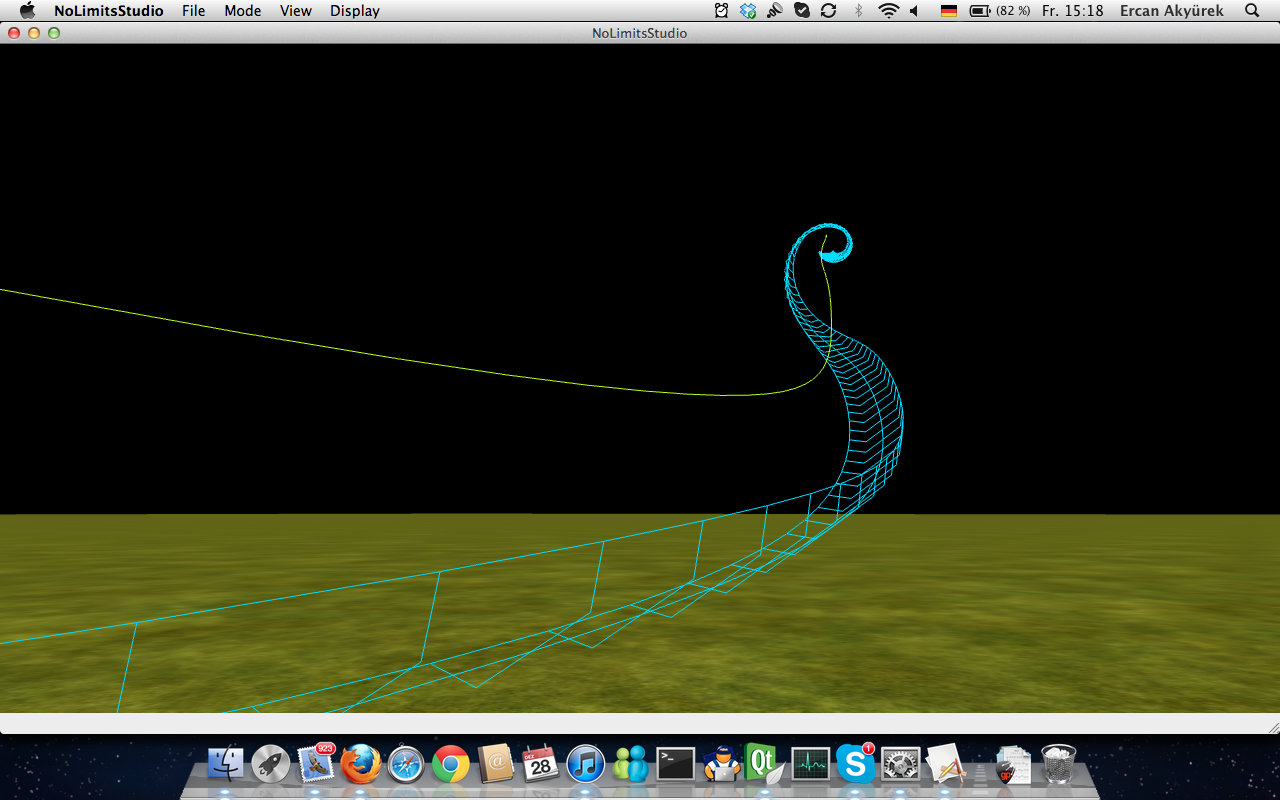The height and width of the screenshot is (800, 1280).
Task: Open Skype from the Dock
Action: (855, 764)
